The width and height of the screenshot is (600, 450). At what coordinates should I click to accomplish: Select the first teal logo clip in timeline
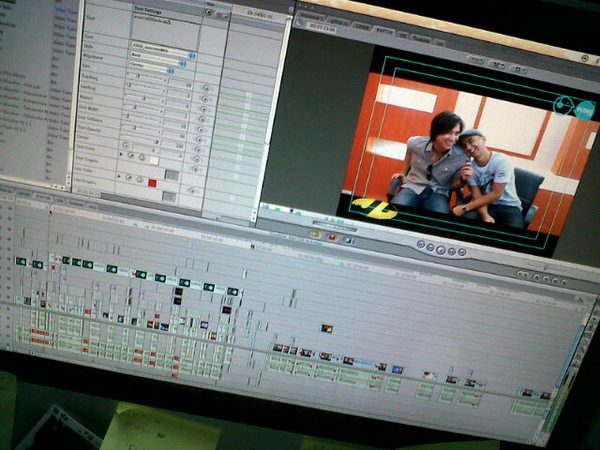21,262
